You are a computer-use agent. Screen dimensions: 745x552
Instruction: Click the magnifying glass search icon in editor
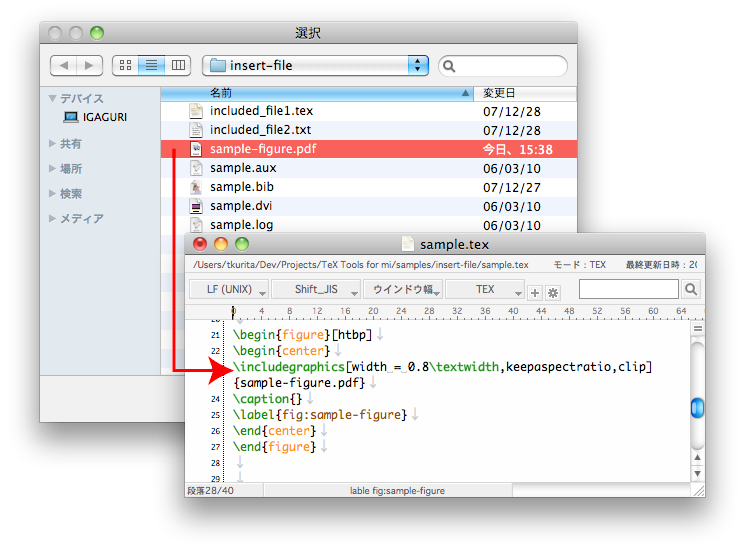[x=691, y=290]
